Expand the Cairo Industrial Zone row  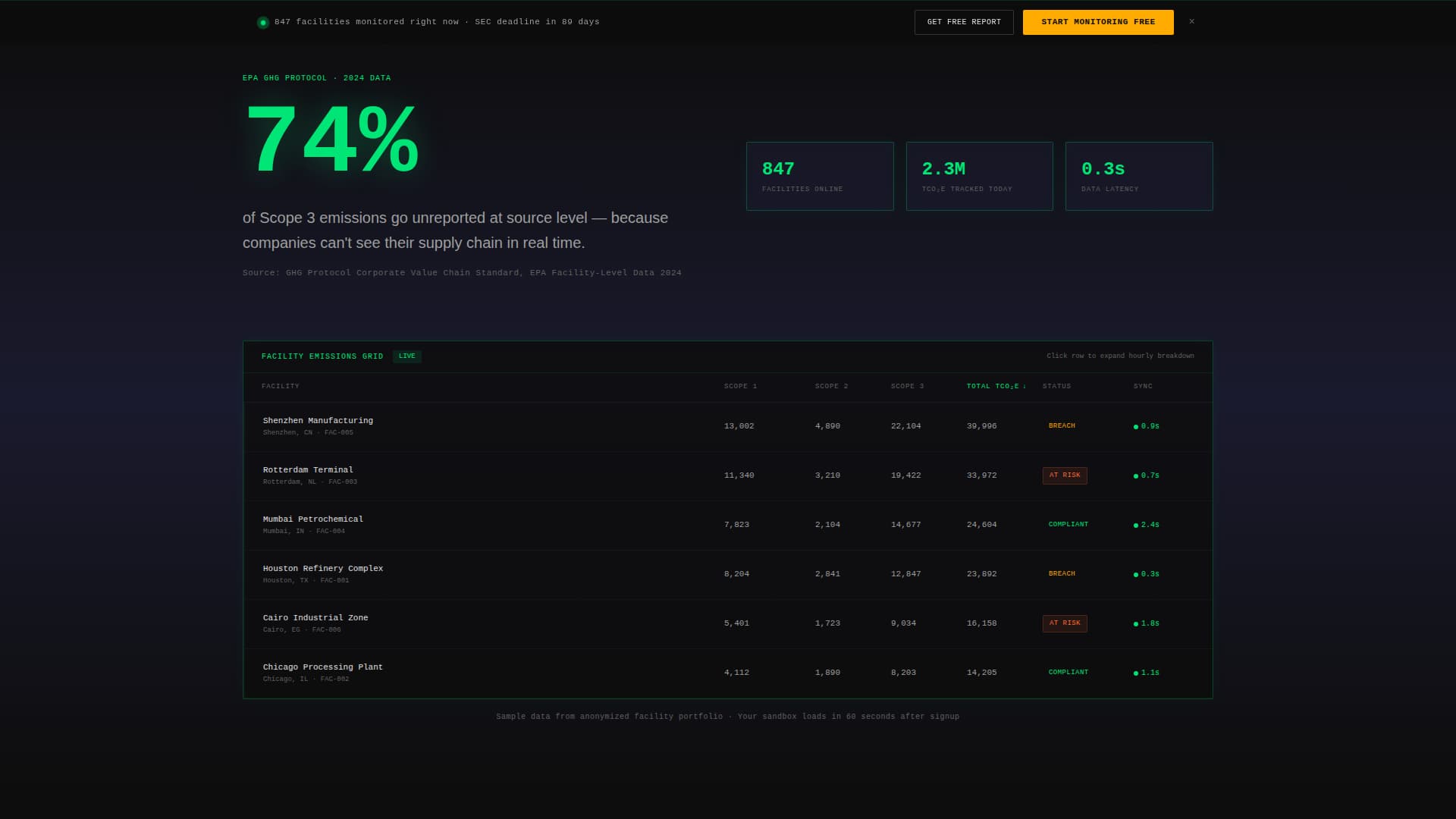(727, 624)
